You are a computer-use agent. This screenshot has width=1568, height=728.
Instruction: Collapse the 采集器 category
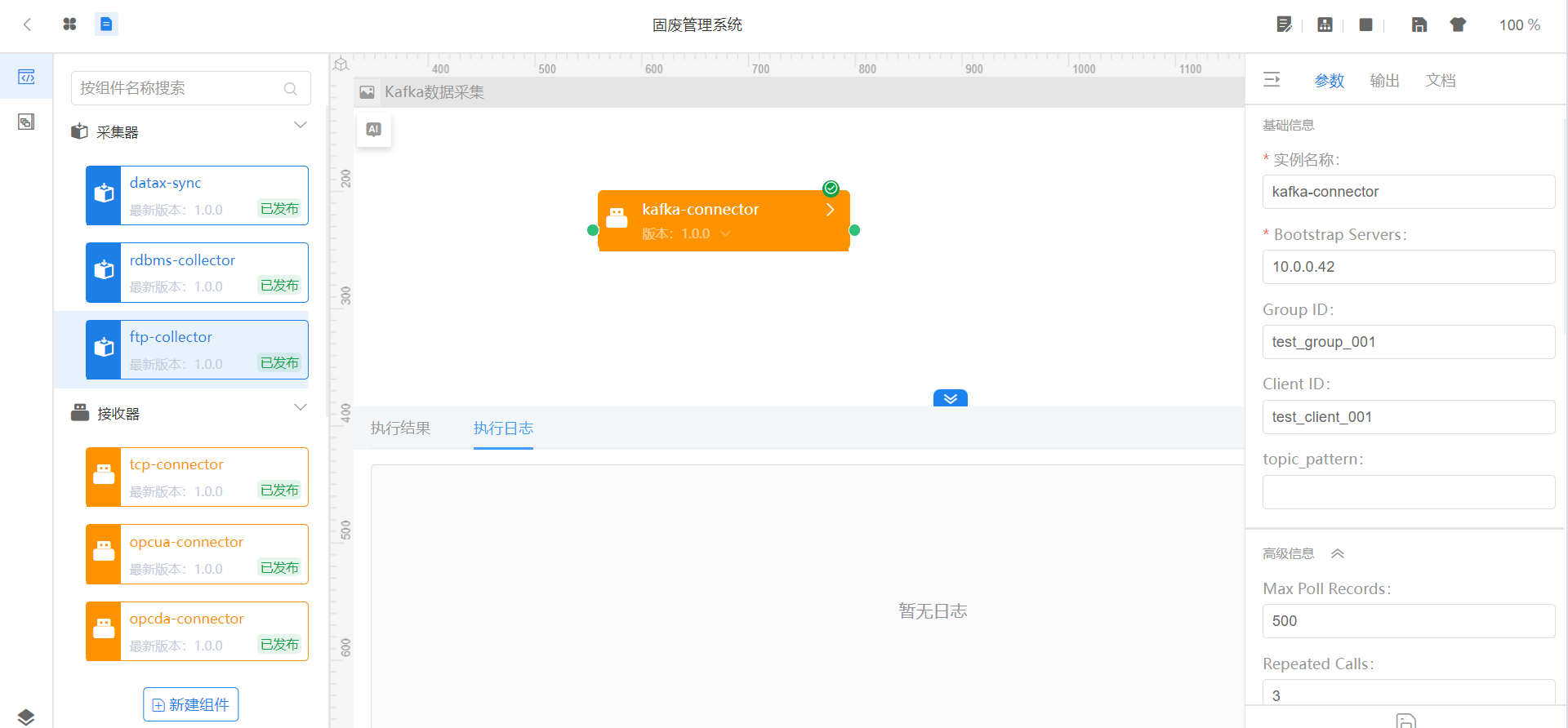(300, 125)
